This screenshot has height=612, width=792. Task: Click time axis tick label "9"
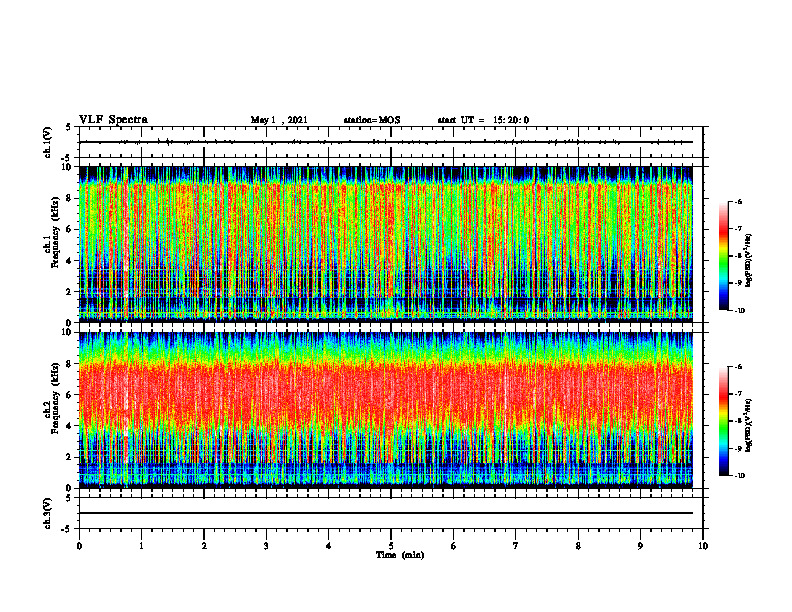point(640,546)
